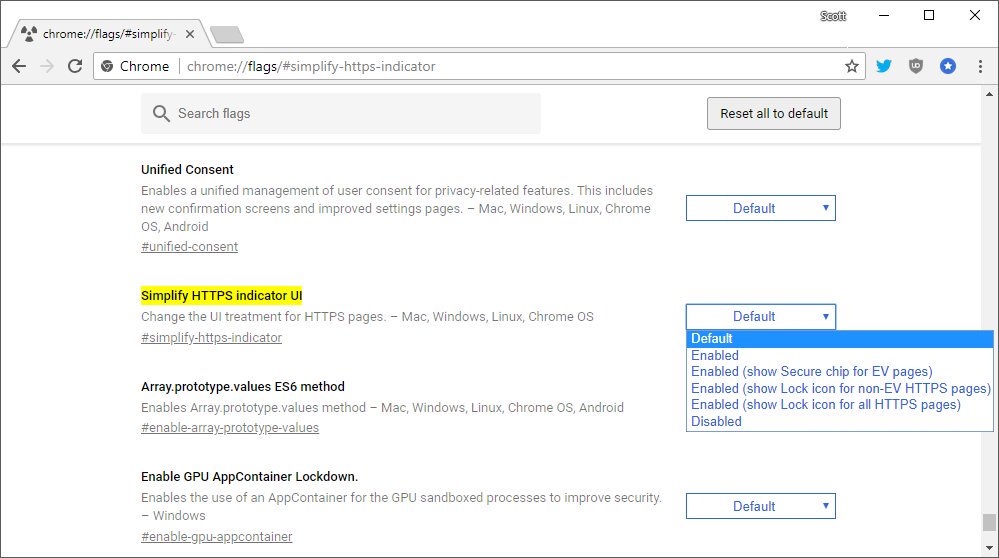Choose Enabled (show Secure chip for EV pages)

811,372
